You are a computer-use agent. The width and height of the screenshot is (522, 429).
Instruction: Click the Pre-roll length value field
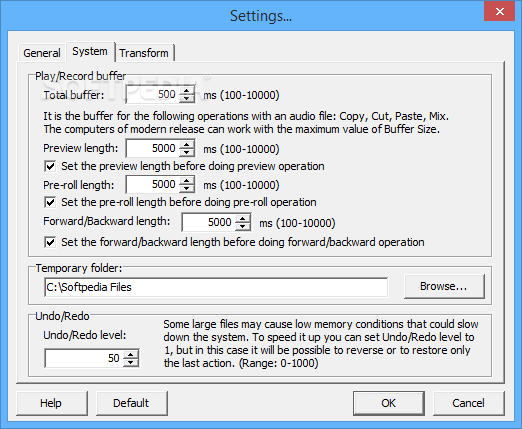coord(153,184)
